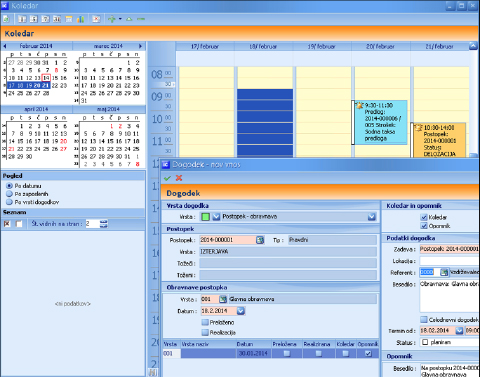This screenshot has width=480, height=377.
Task: Open the Datum 18.2.2014 date dropdown
Action: tap(241, 311)
